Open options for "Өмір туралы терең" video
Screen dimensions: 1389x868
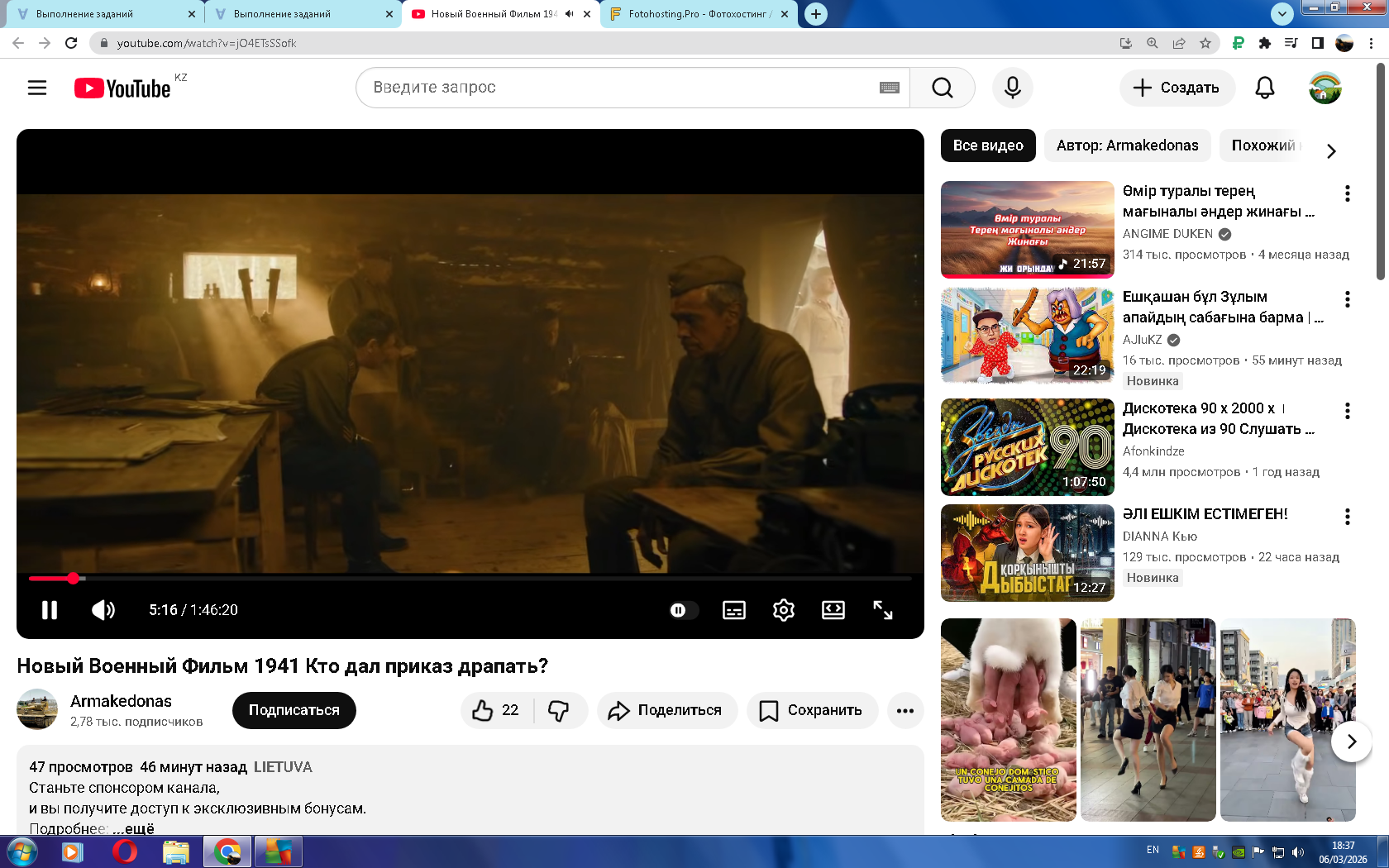[x=1348, y=193]
